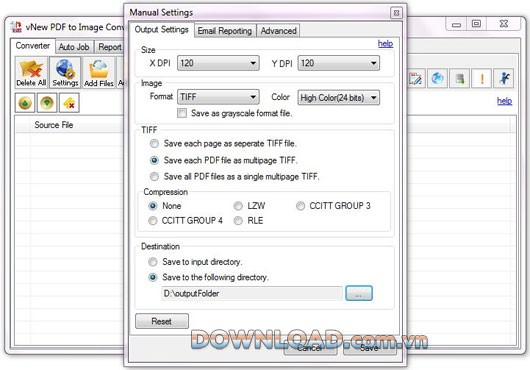Switch to the Advanced tab

(279, 31)
